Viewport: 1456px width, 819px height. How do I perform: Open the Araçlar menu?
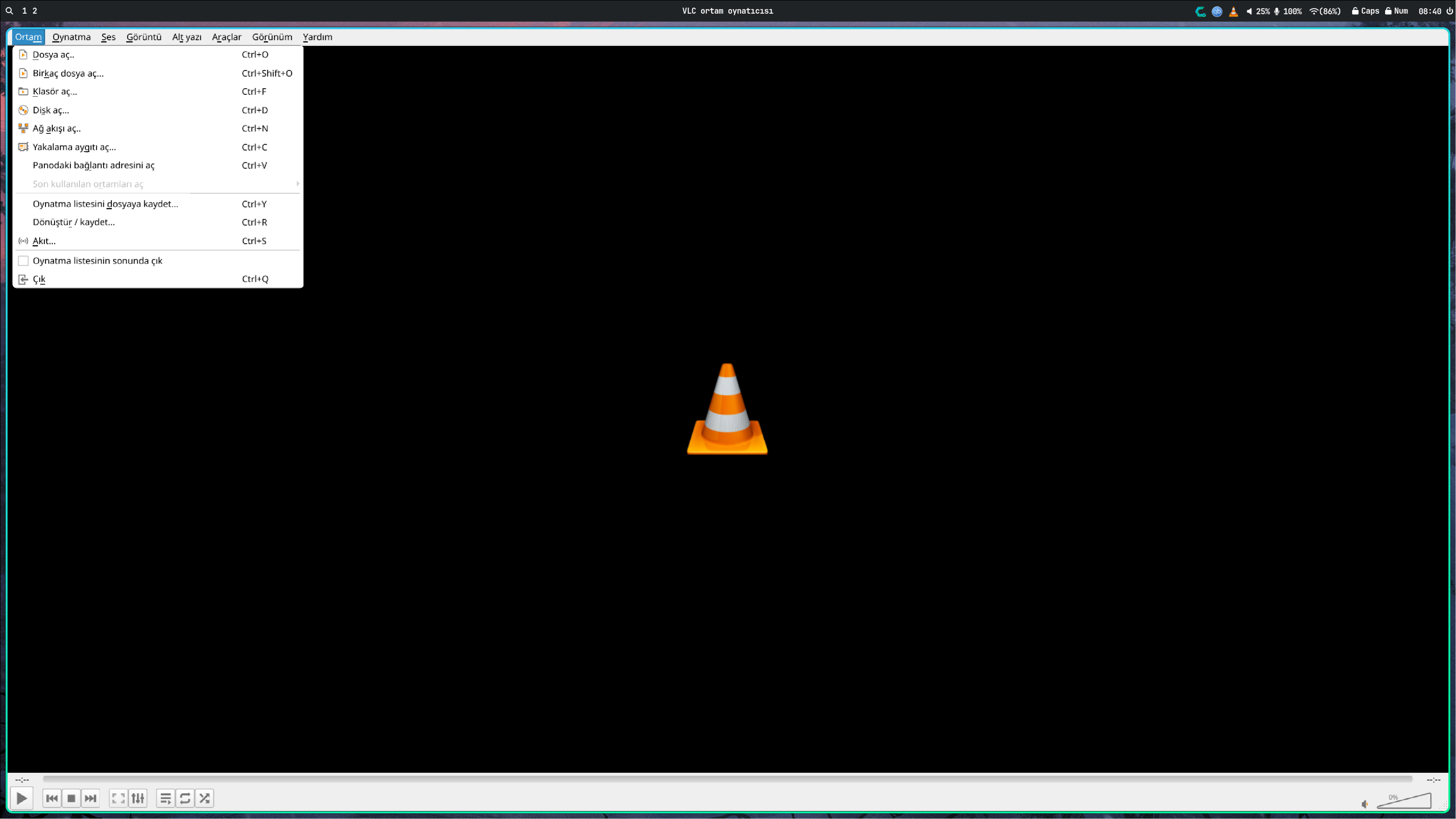227,37
